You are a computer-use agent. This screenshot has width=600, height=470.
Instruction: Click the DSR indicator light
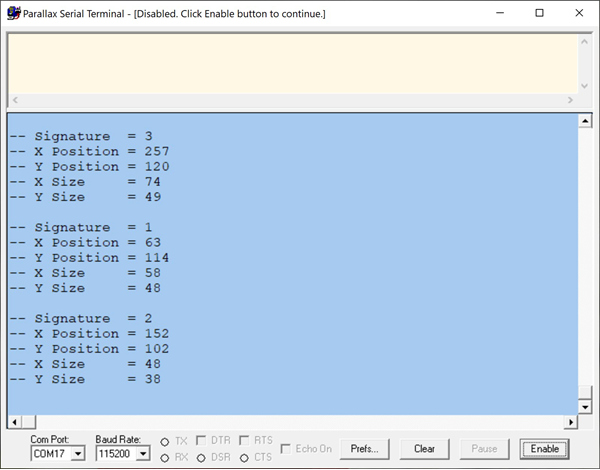click(x=203, y=458)
